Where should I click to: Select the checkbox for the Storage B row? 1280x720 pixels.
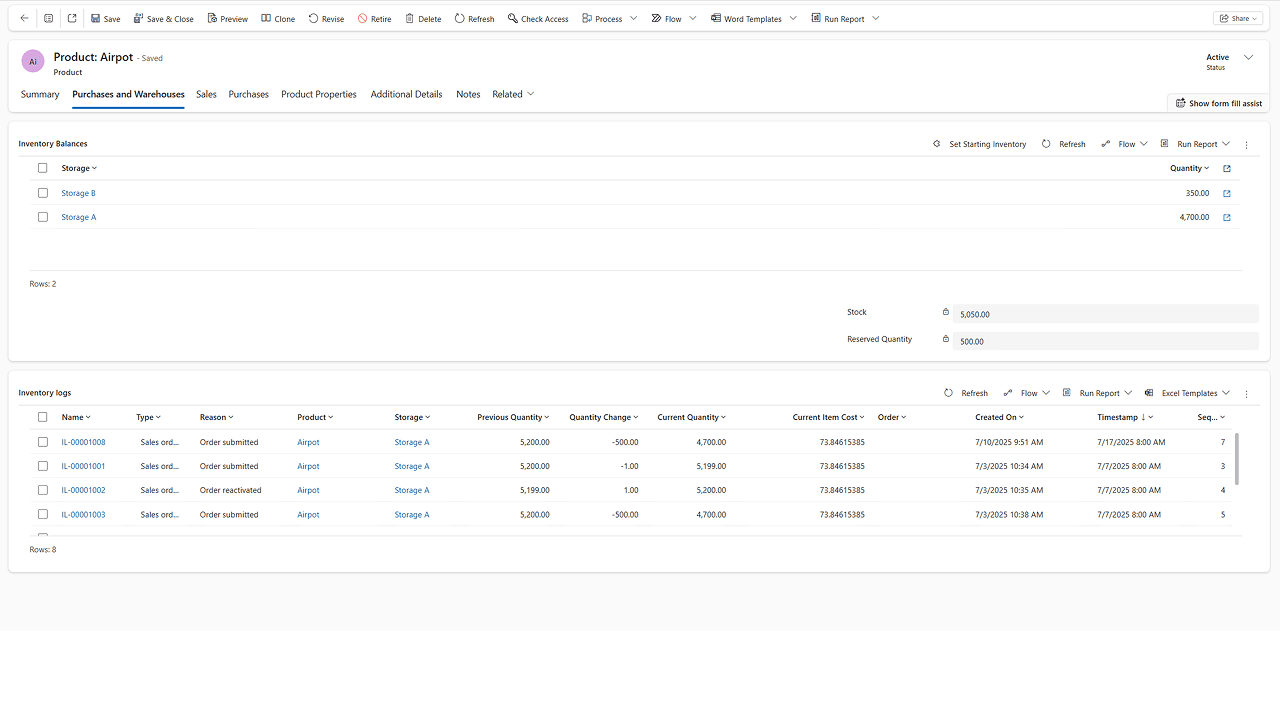tap(42, 192)
